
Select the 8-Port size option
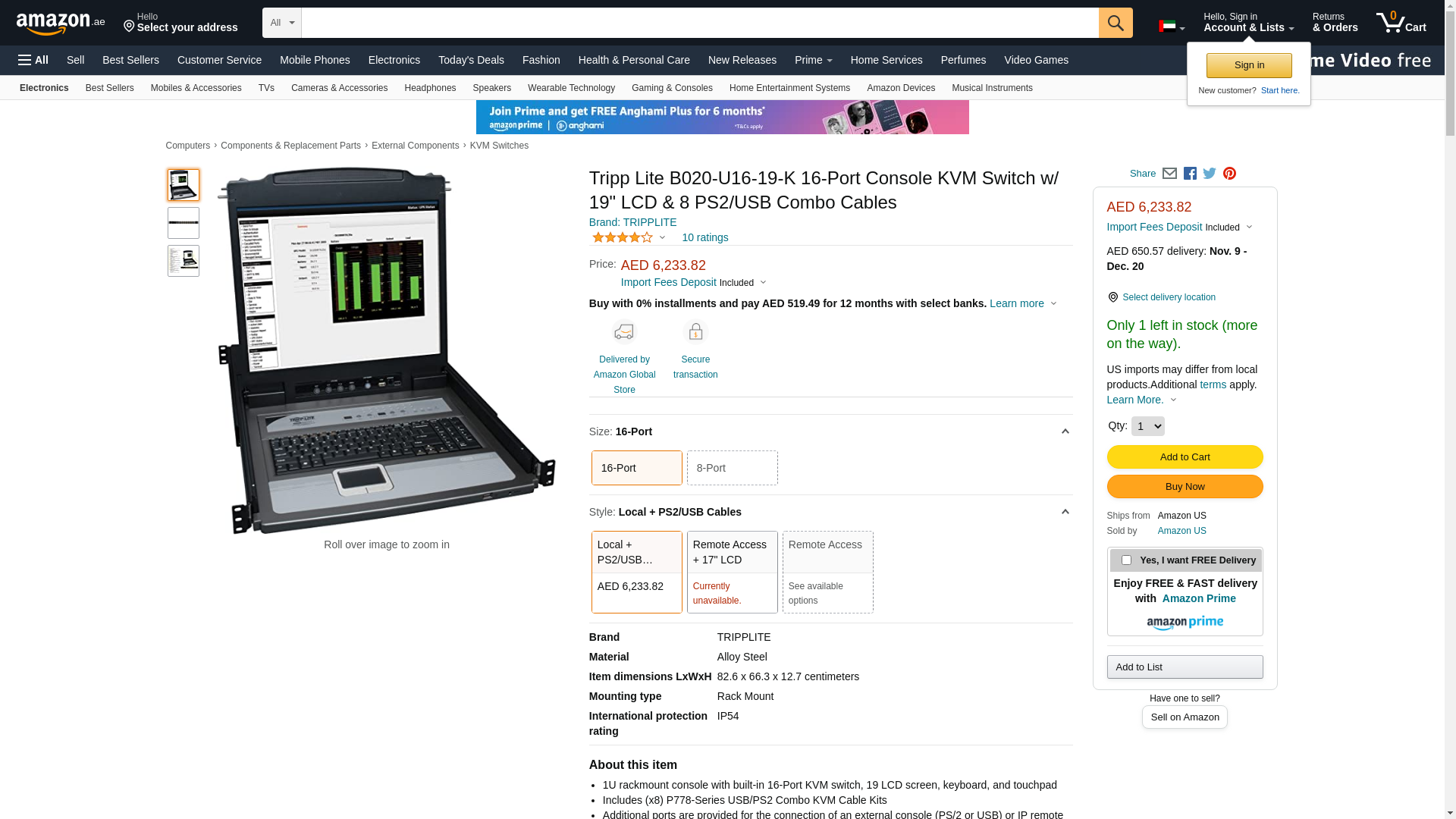[x=732, y=468]
